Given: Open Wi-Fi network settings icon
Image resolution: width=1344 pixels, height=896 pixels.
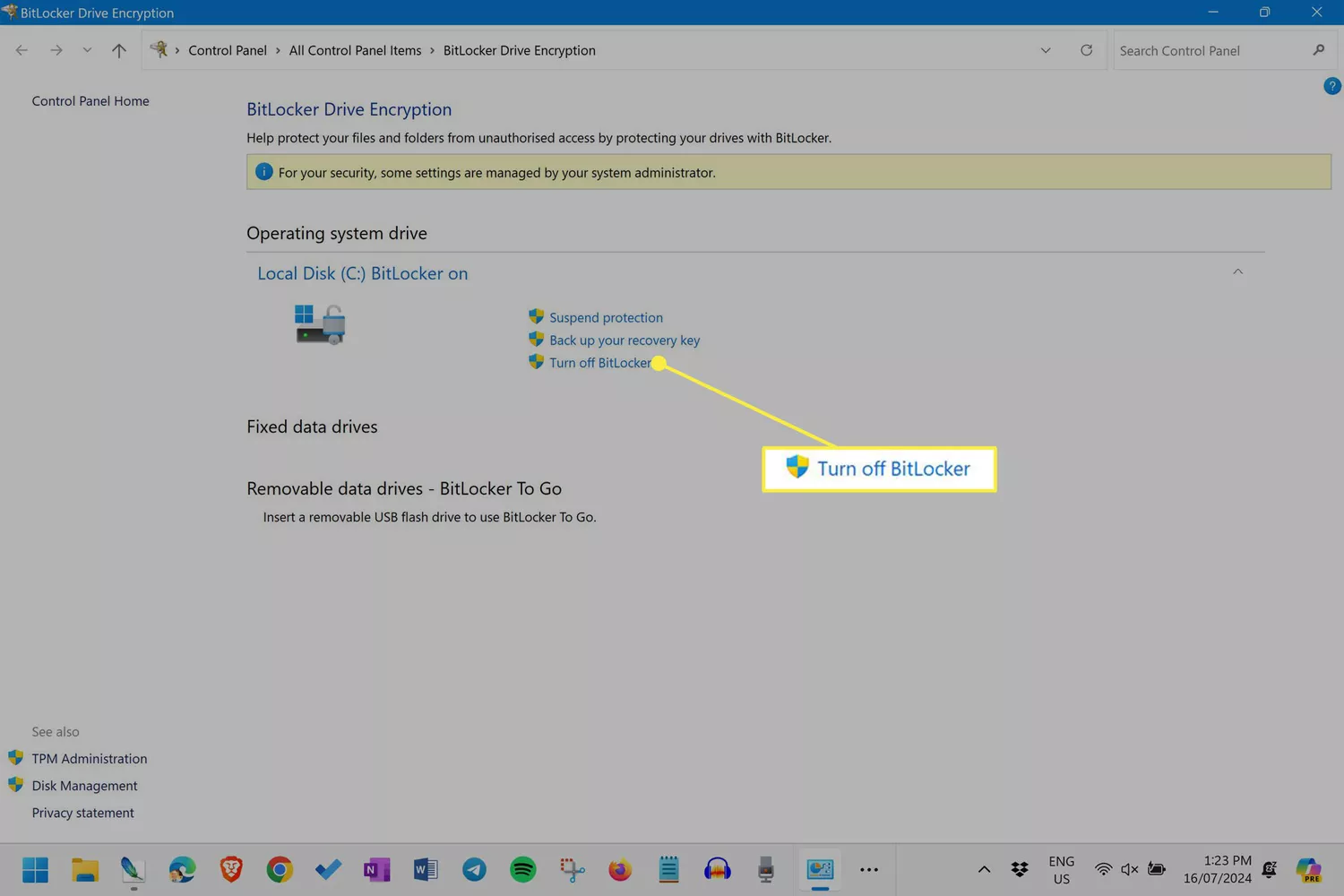Looking at the screenshot, I should (x=1104, y=869).
